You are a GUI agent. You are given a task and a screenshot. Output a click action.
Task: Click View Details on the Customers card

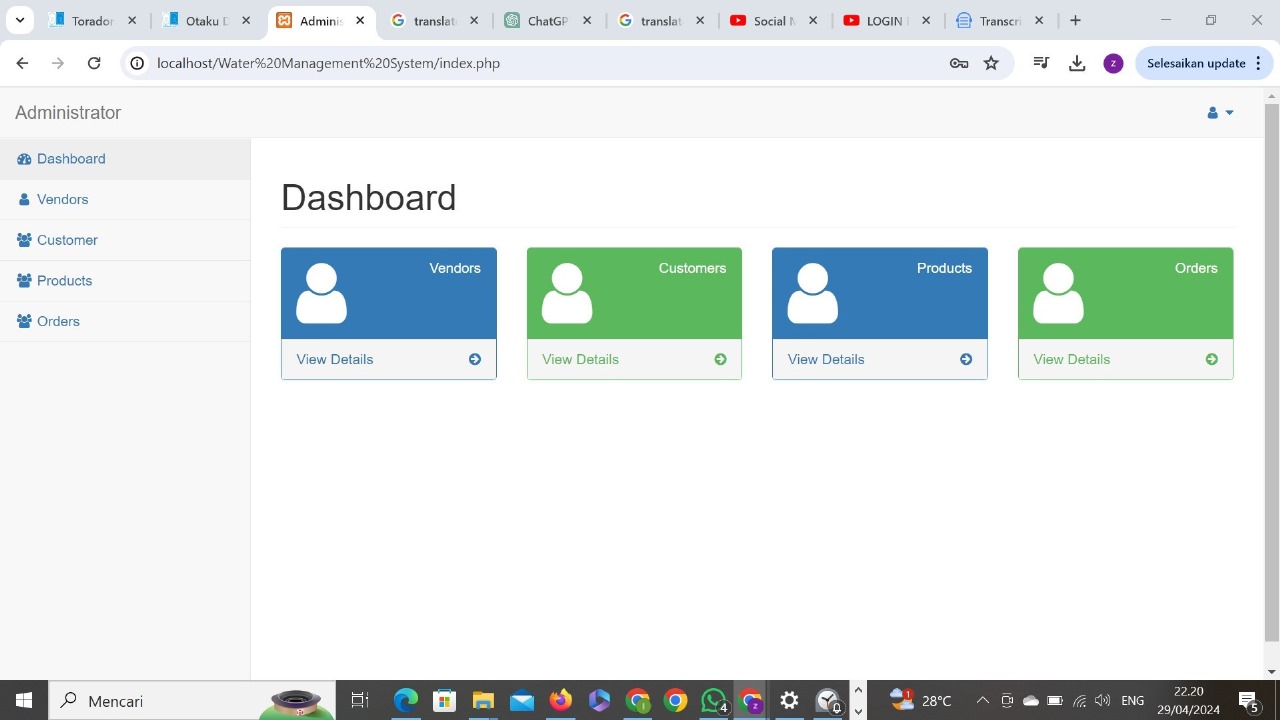click(580, 359)
